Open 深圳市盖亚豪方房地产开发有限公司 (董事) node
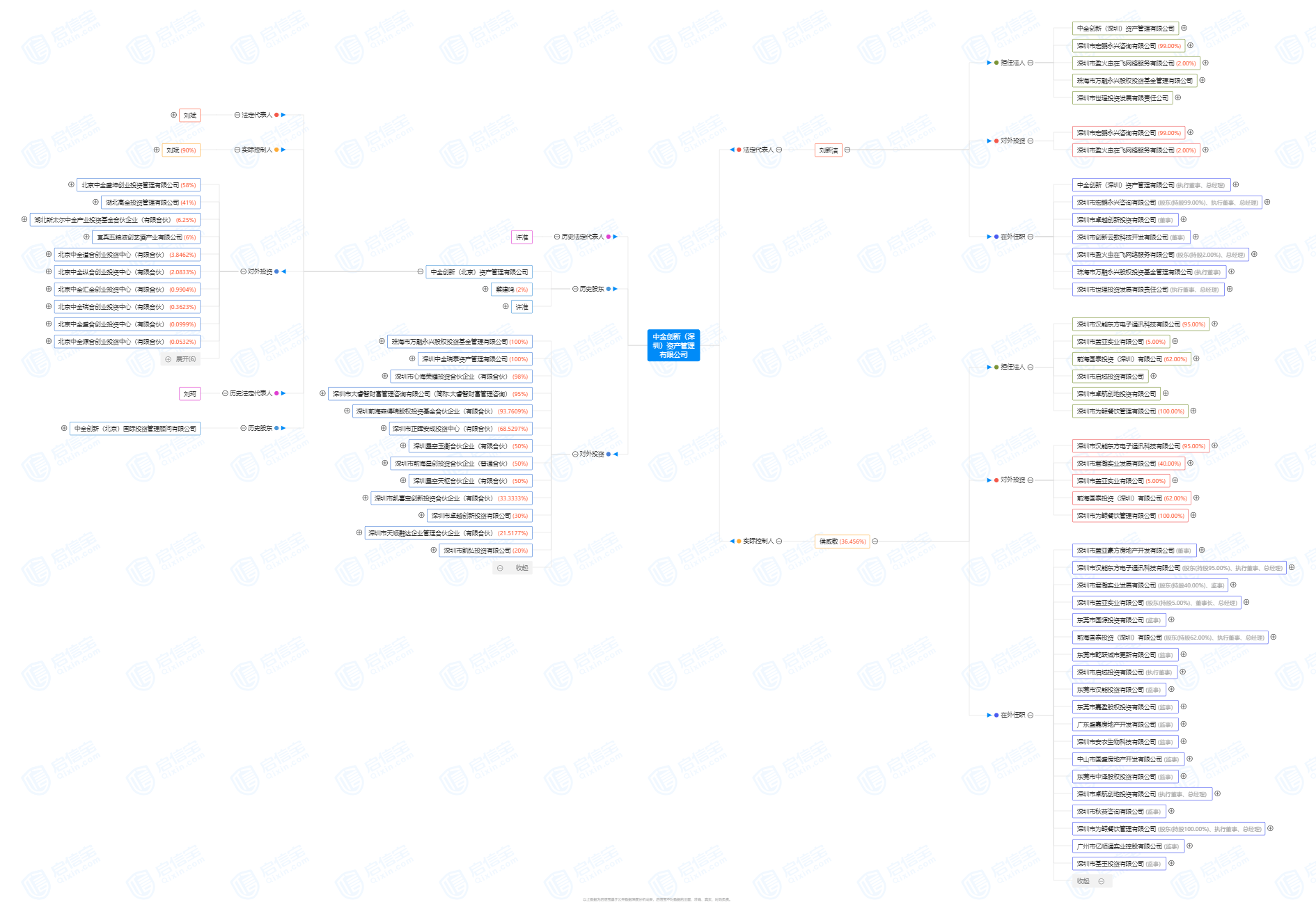The image size is (1316, 909). 1134,550
